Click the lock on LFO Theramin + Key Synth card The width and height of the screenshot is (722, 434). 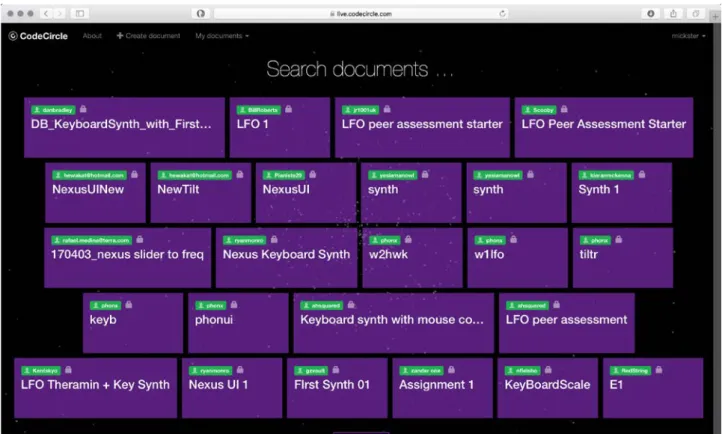68,370
